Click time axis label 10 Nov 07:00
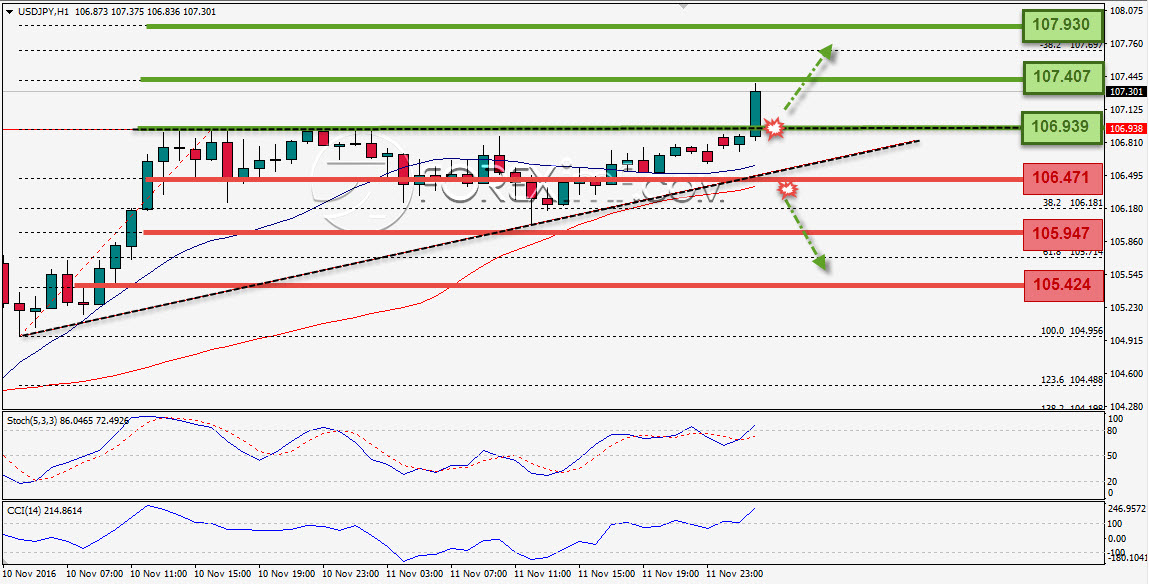The image size is (1149, 584). pos(93,574)
